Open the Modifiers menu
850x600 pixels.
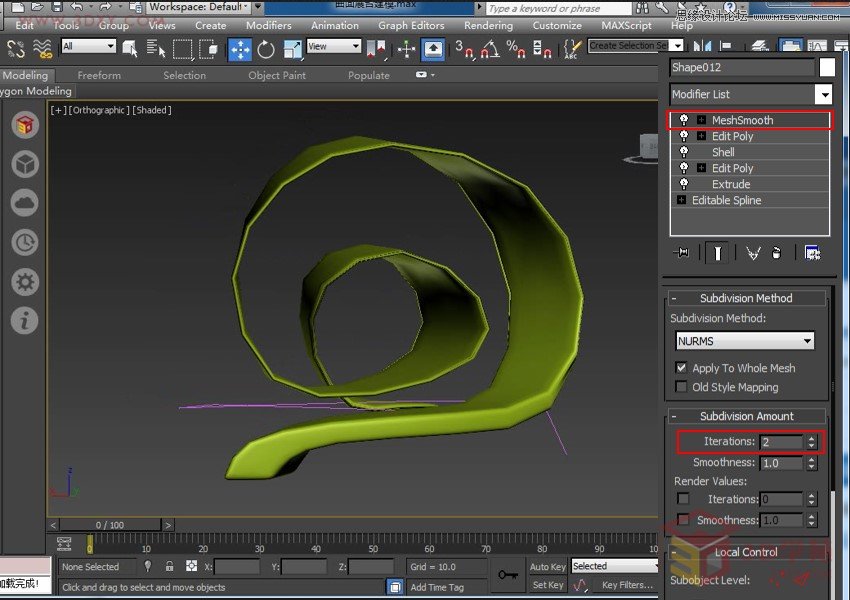click(x=268, y=25)
